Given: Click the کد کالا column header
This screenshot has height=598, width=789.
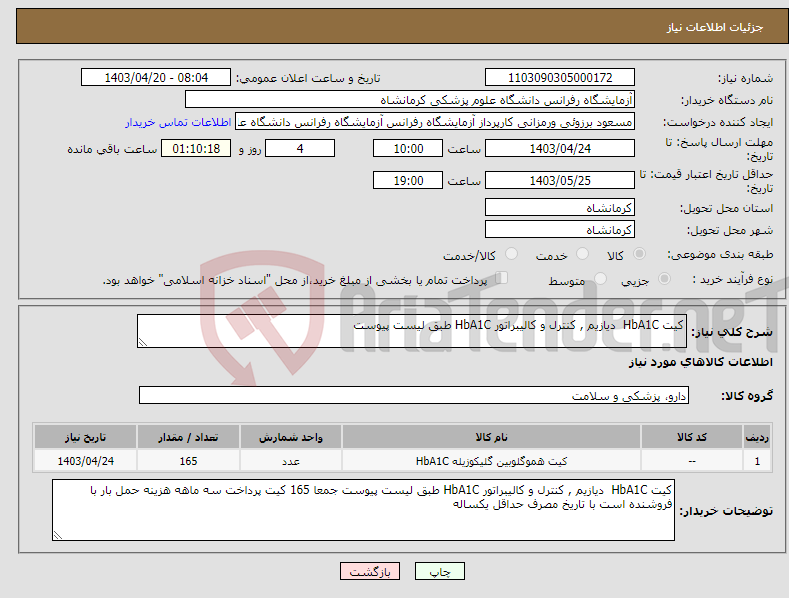Looking at the screenshot, I should tap(692, 437).
